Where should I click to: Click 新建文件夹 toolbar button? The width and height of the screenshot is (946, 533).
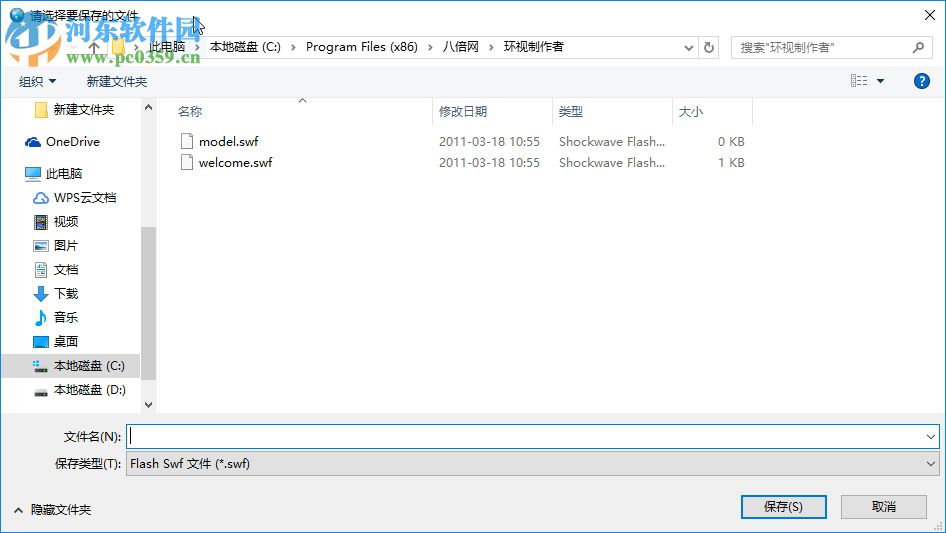[116, 81]
